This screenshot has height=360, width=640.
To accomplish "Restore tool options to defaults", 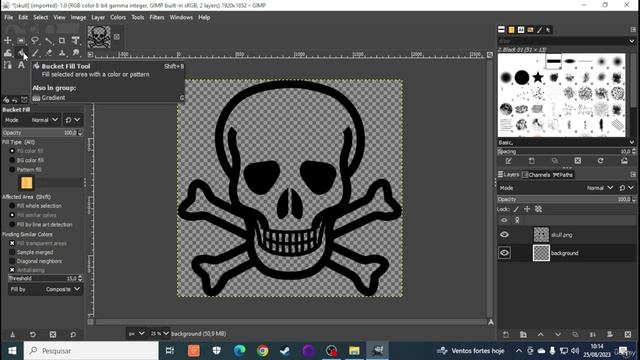I will click(x=73, y=335).
